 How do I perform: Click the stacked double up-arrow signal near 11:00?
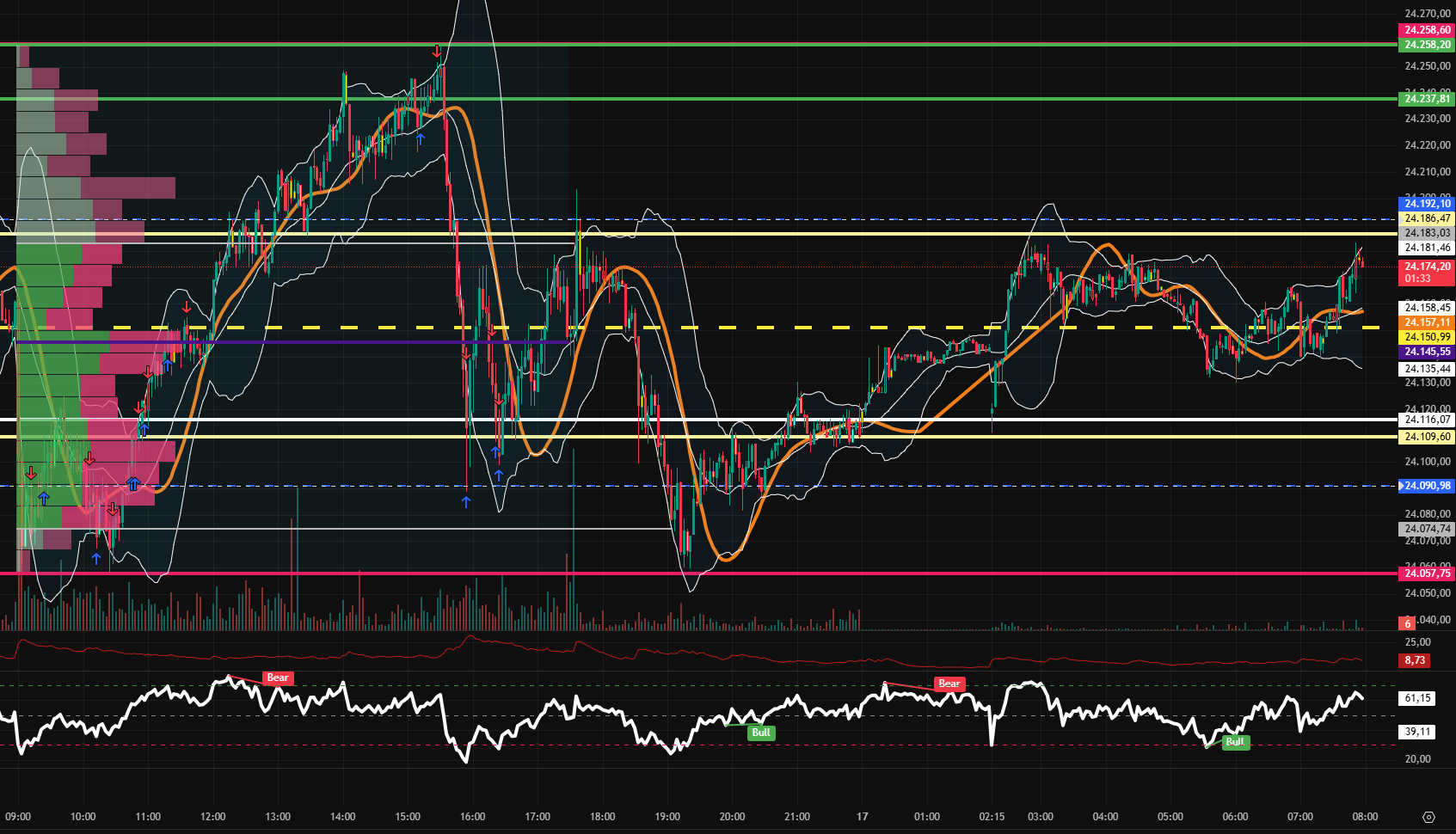[x=133, y=483]
